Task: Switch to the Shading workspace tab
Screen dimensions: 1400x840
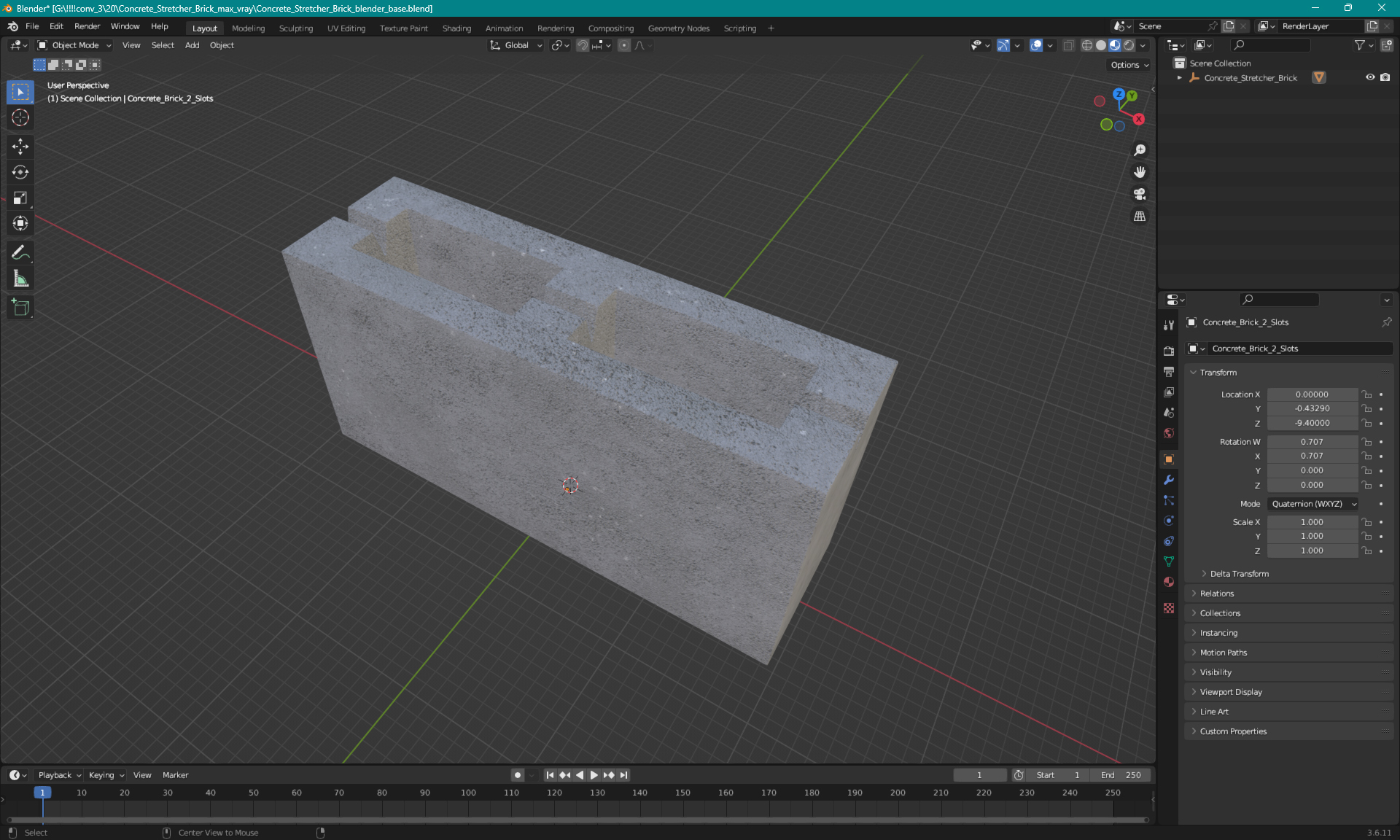Action: point(456,28)
